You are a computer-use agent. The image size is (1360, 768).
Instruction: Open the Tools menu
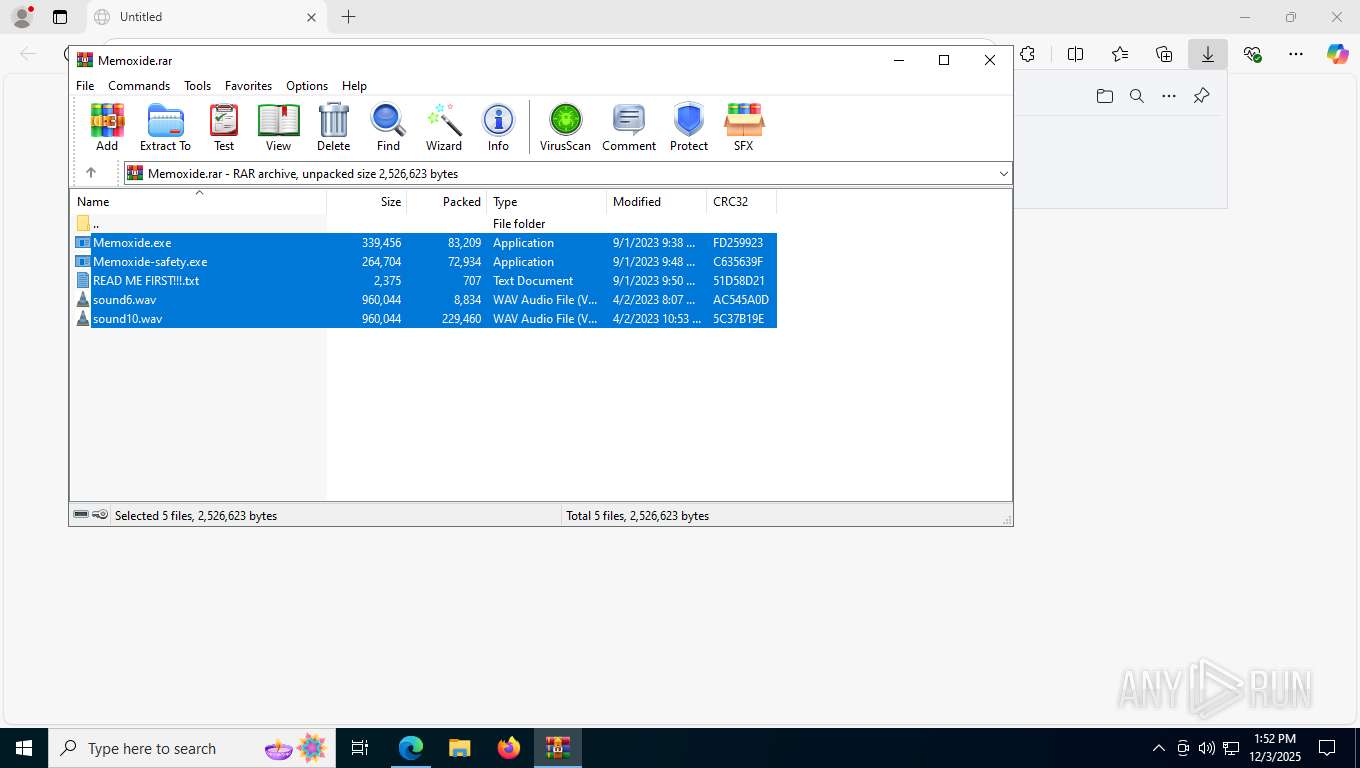point(197,86)
